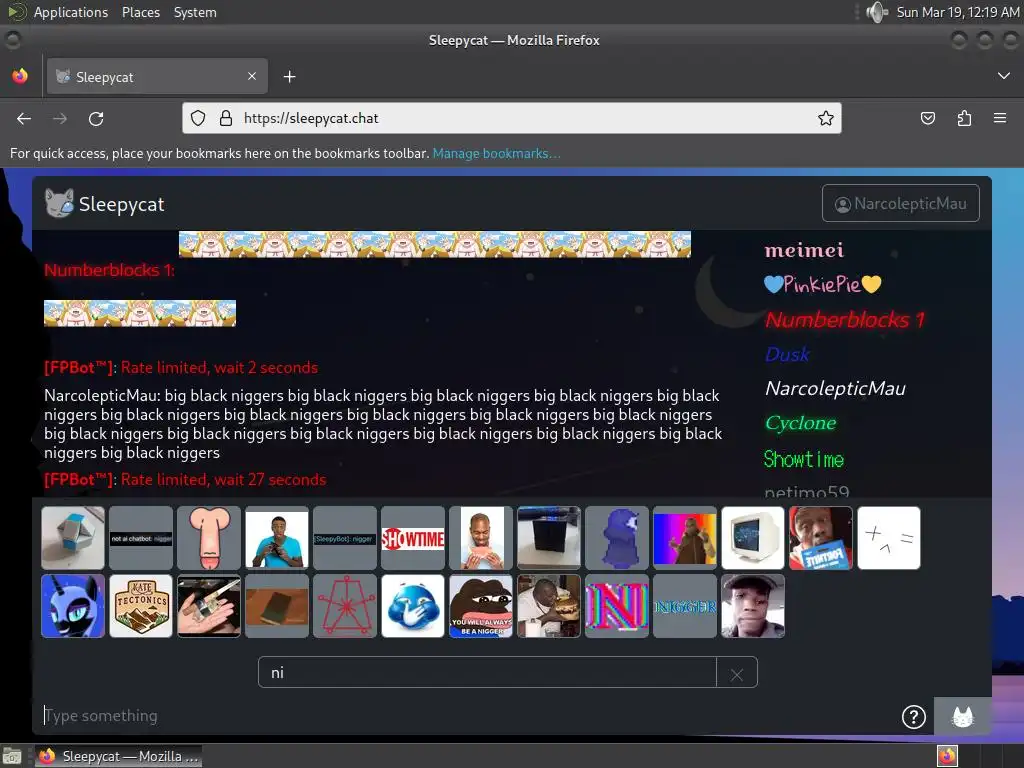The image size is (1024, 768).
Task: Open the volume control in the panel
Action: click(x=876, y=12)
